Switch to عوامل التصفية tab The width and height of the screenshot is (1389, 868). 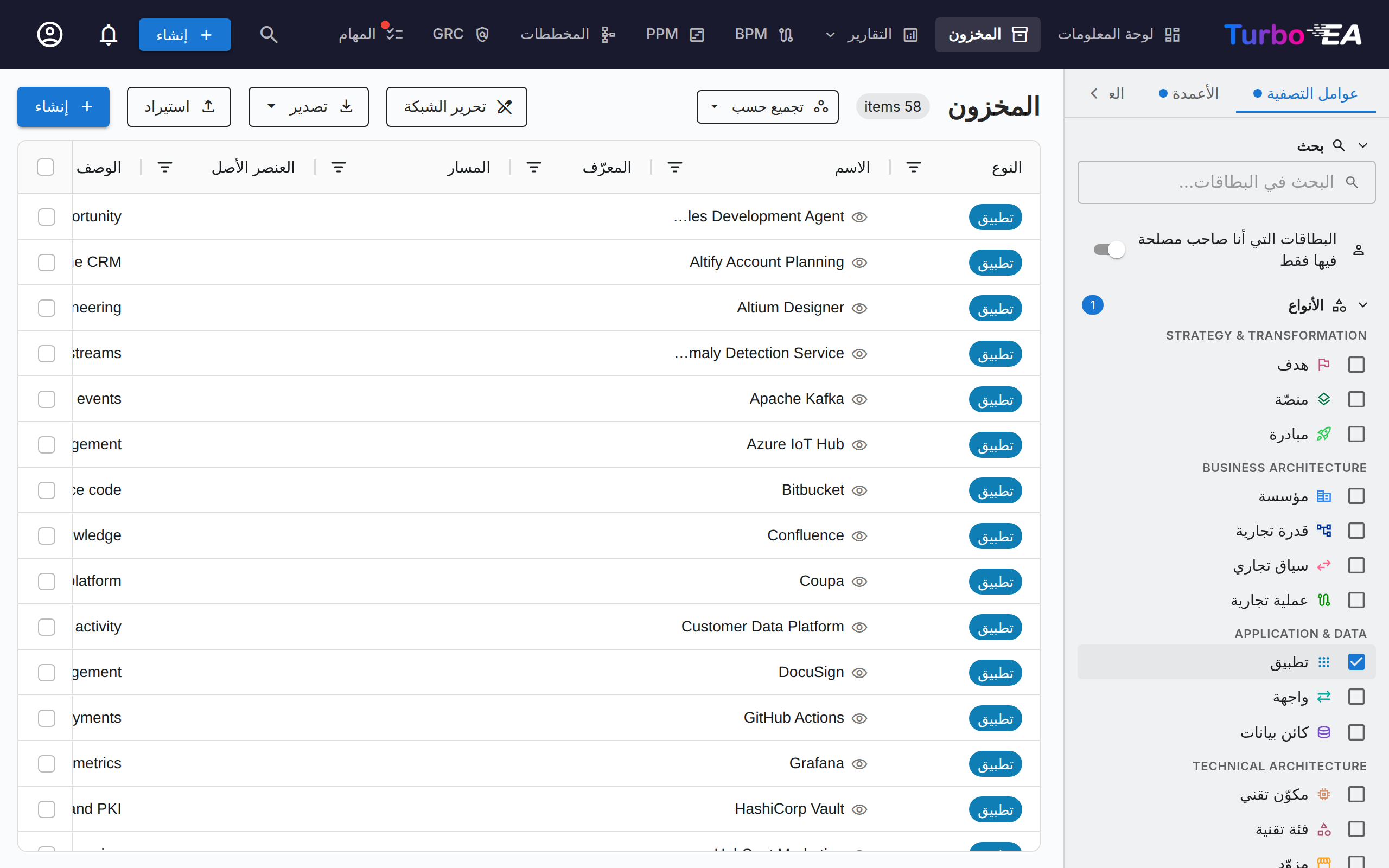pos(1305,93)
